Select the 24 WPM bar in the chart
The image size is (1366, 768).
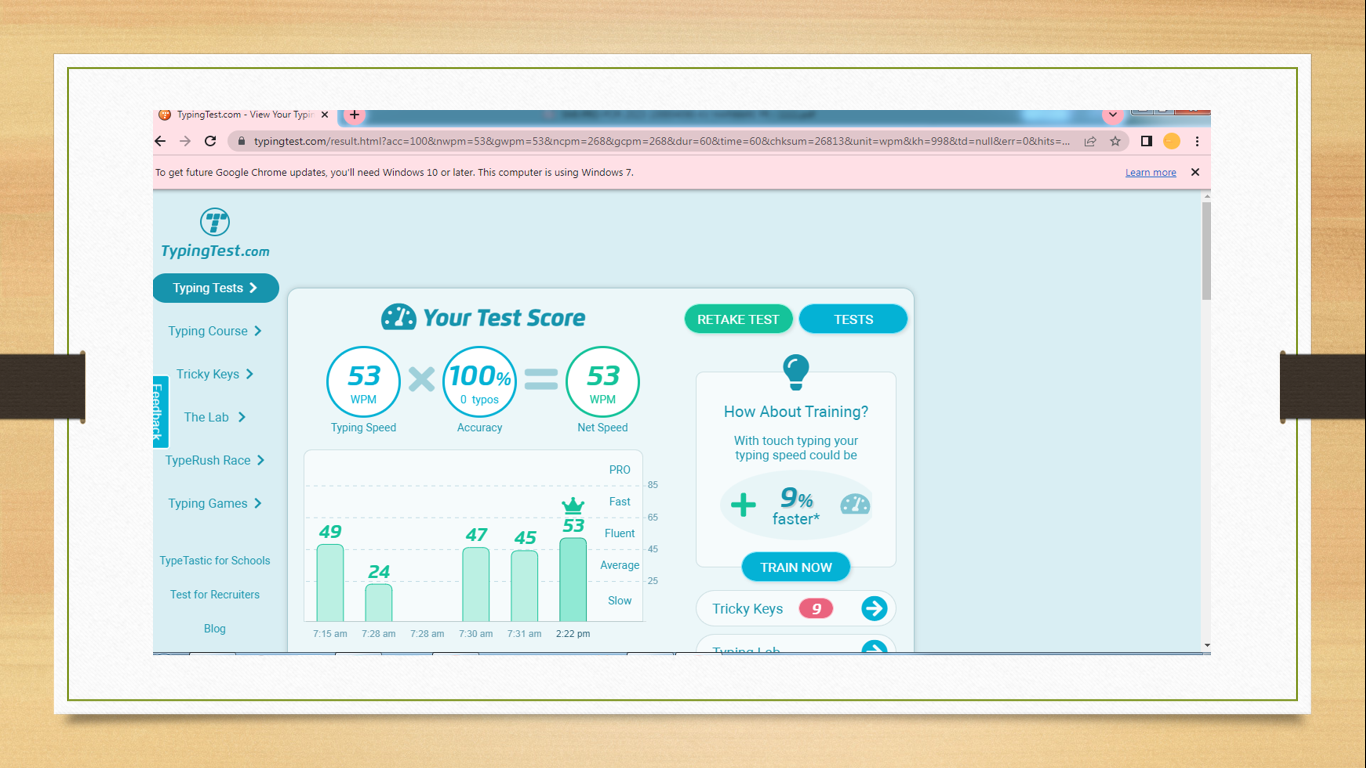coord(379,603)
